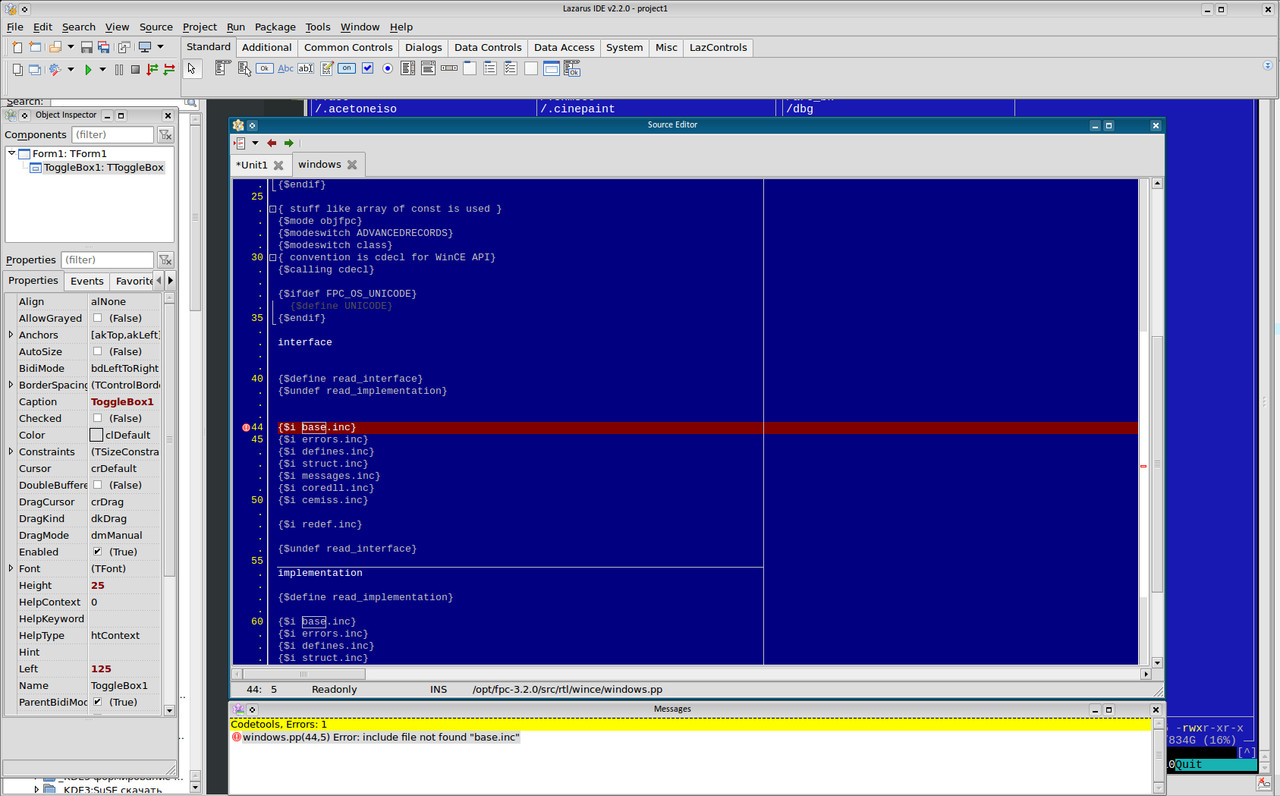Screen dimensions: 1280x796
Task: Click the Step Into debugger icon
Action: [x=152, y=69]
